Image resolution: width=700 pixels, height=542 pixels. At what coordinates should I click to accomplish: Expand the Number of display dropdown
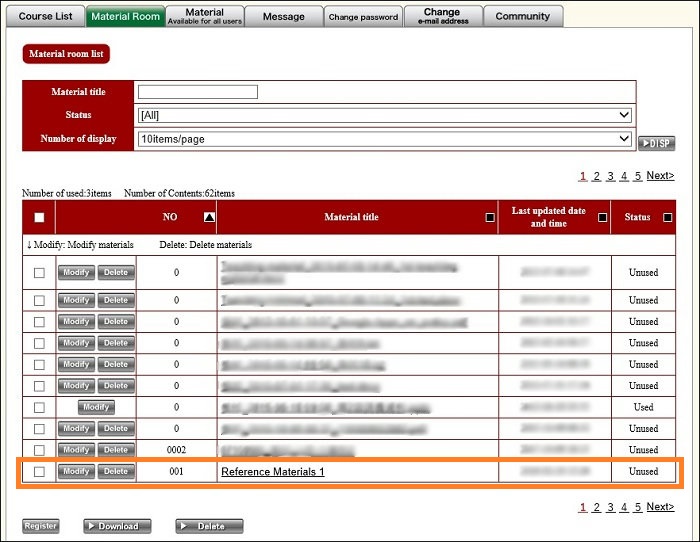[384, 139]
